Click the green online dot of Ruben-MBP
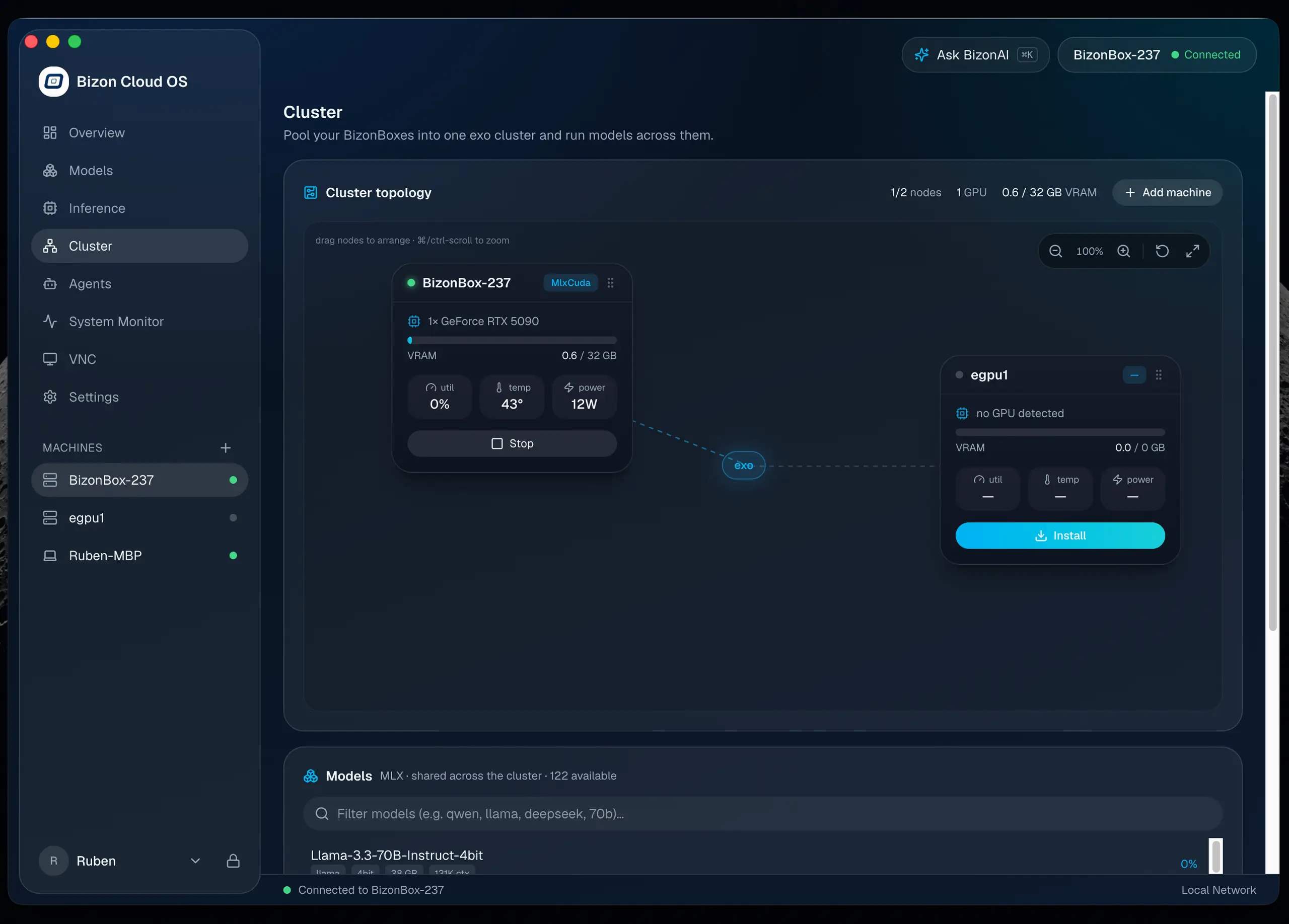Screen dimensions: 1289x924 pyautogui.click(x=233, y=556)
